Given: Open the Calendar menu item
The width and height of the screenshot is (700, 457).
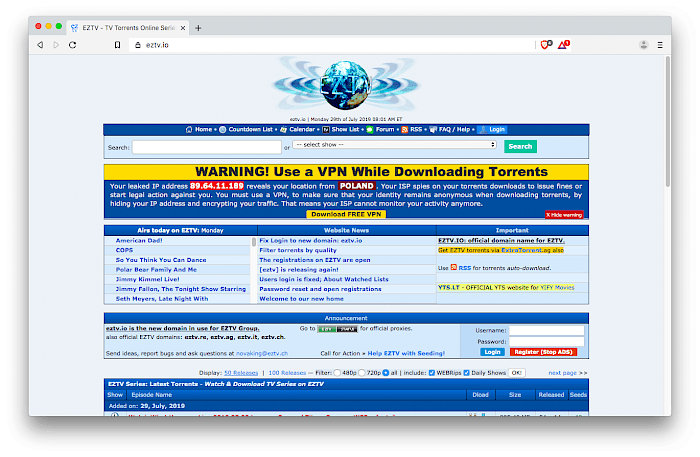Looking at the screenshot, I should click(302, 129).
